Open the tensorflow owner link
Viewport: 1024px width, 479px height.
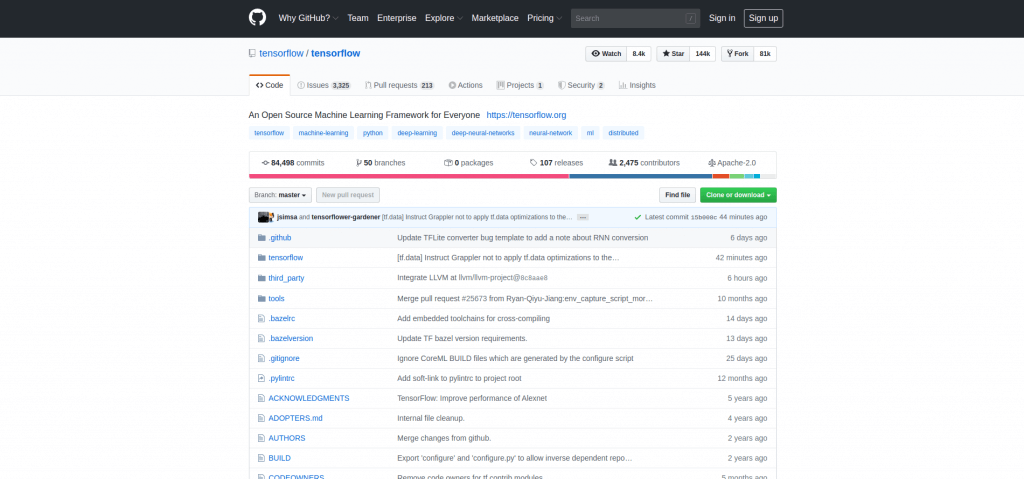(x=281, y=54)
